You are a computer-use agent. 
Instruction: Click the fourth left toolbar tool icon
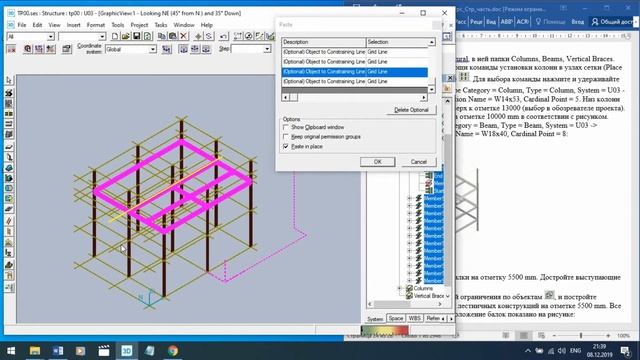(9, 113)
